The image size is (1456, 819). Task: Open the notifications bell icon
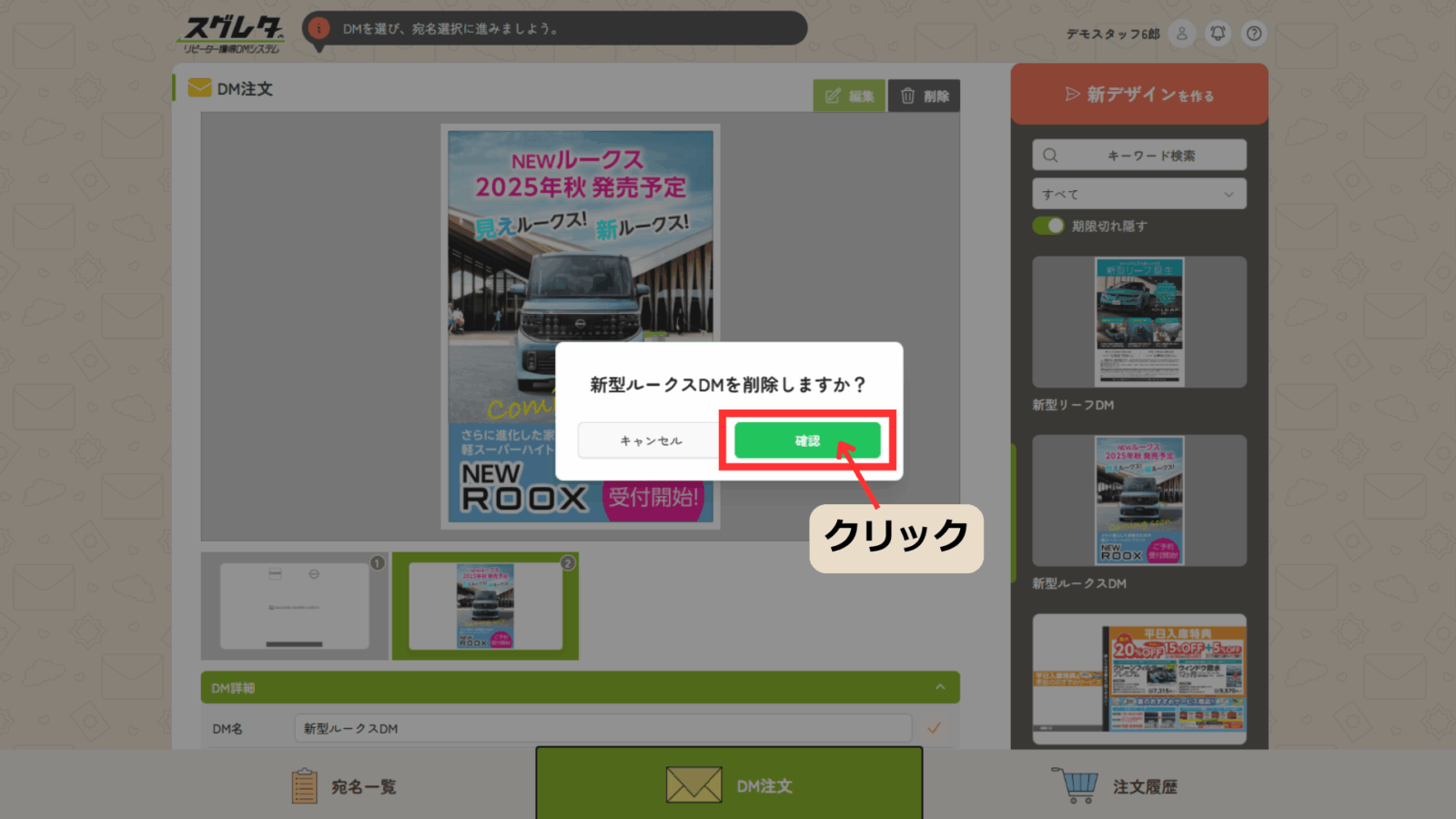coord(1218,34)
